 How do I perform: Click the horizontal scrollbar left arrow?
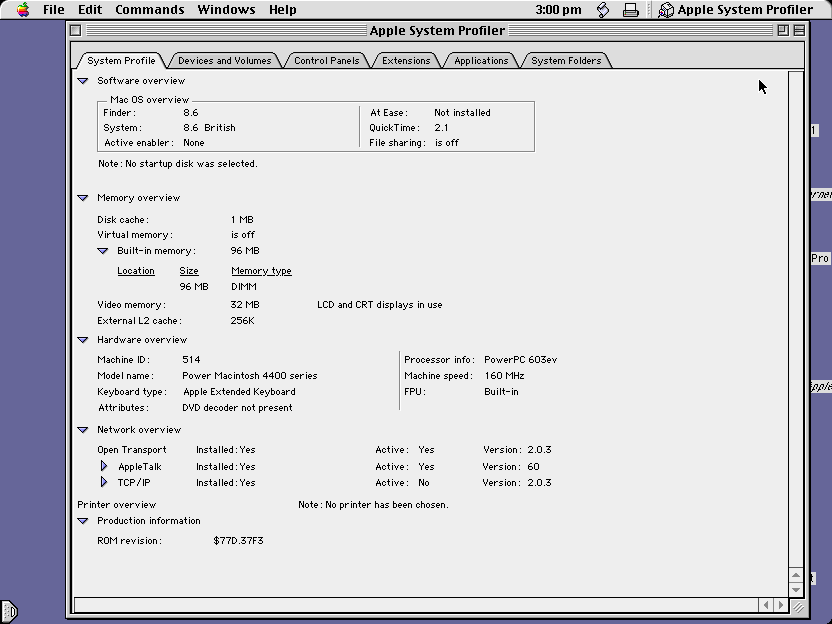click(766, 604)
